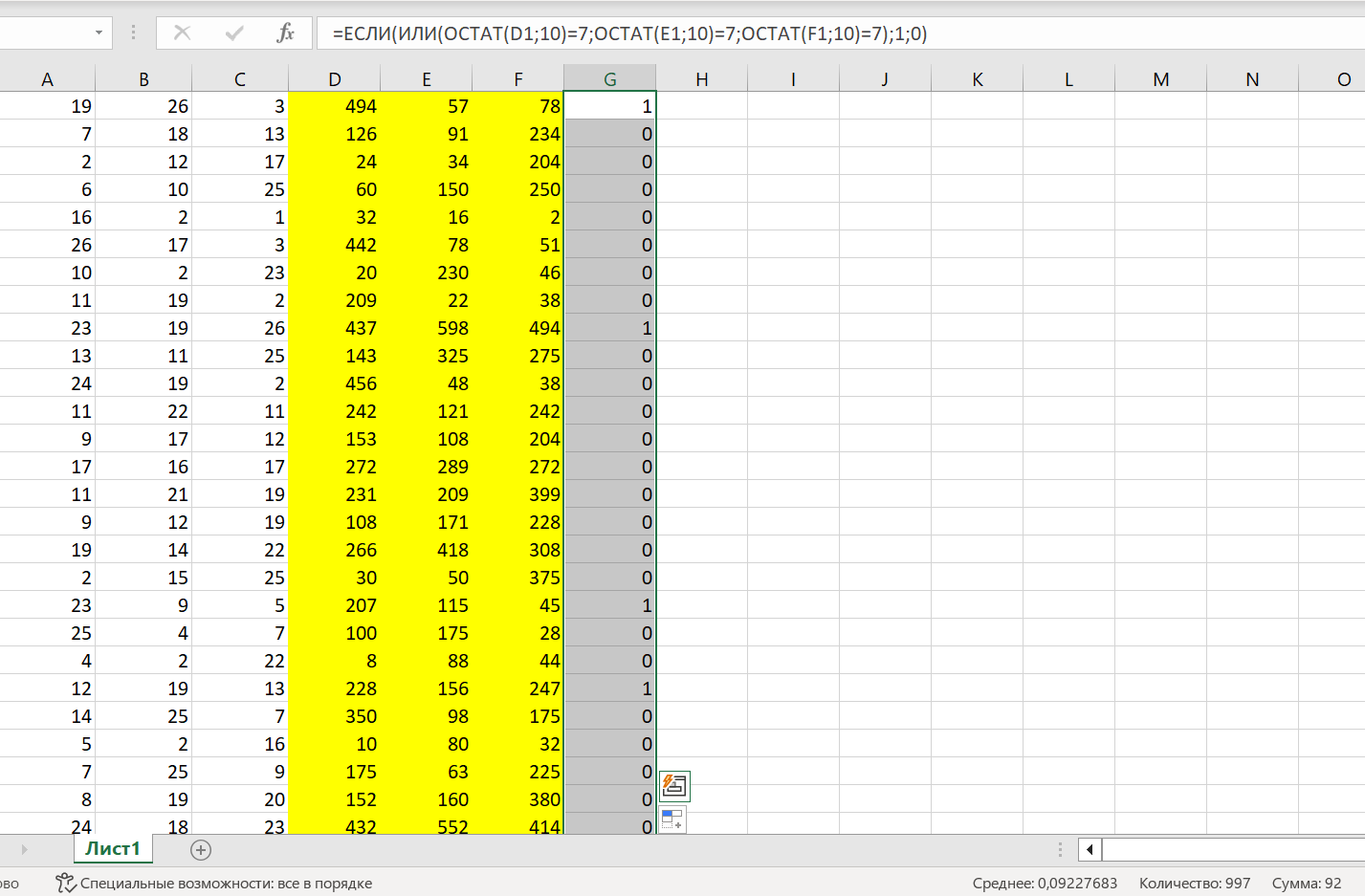Confirm the formula with the checkmark icon
Screen dimensions: 1365x896
(x=234, y=33)
